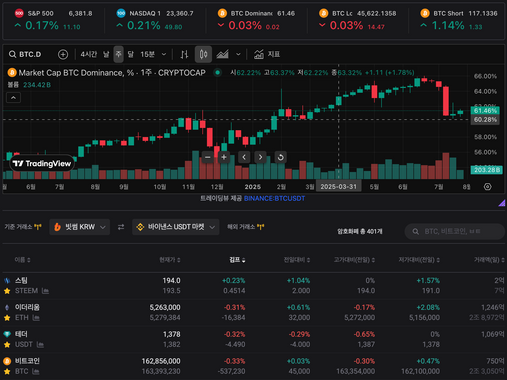The image size is (507, 380).
Task: Switch to area chart style
Action: click(x=222, y=54)
